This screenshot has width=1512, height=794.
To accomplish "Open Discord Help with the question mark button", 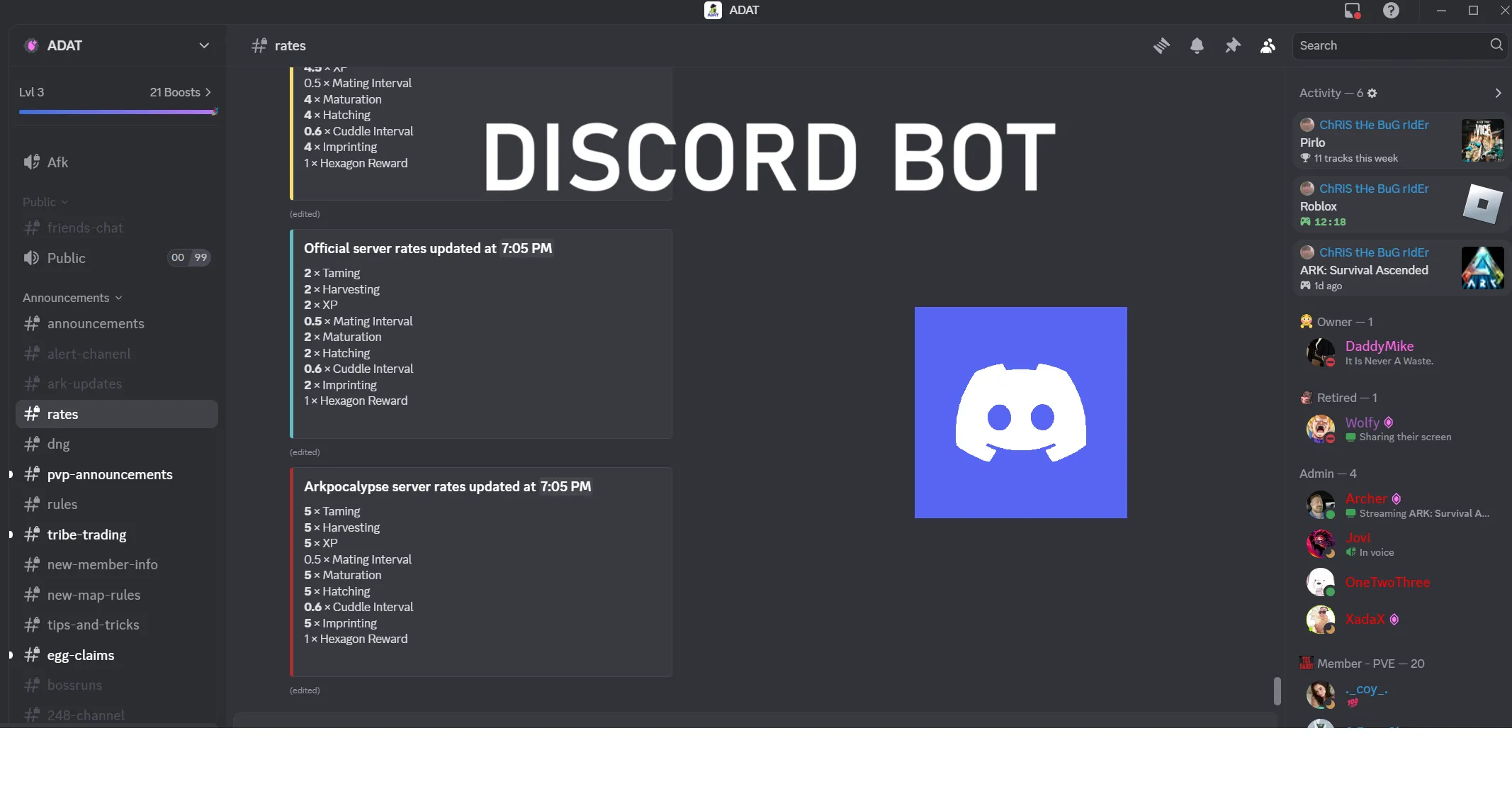I will coord(1392,11).
